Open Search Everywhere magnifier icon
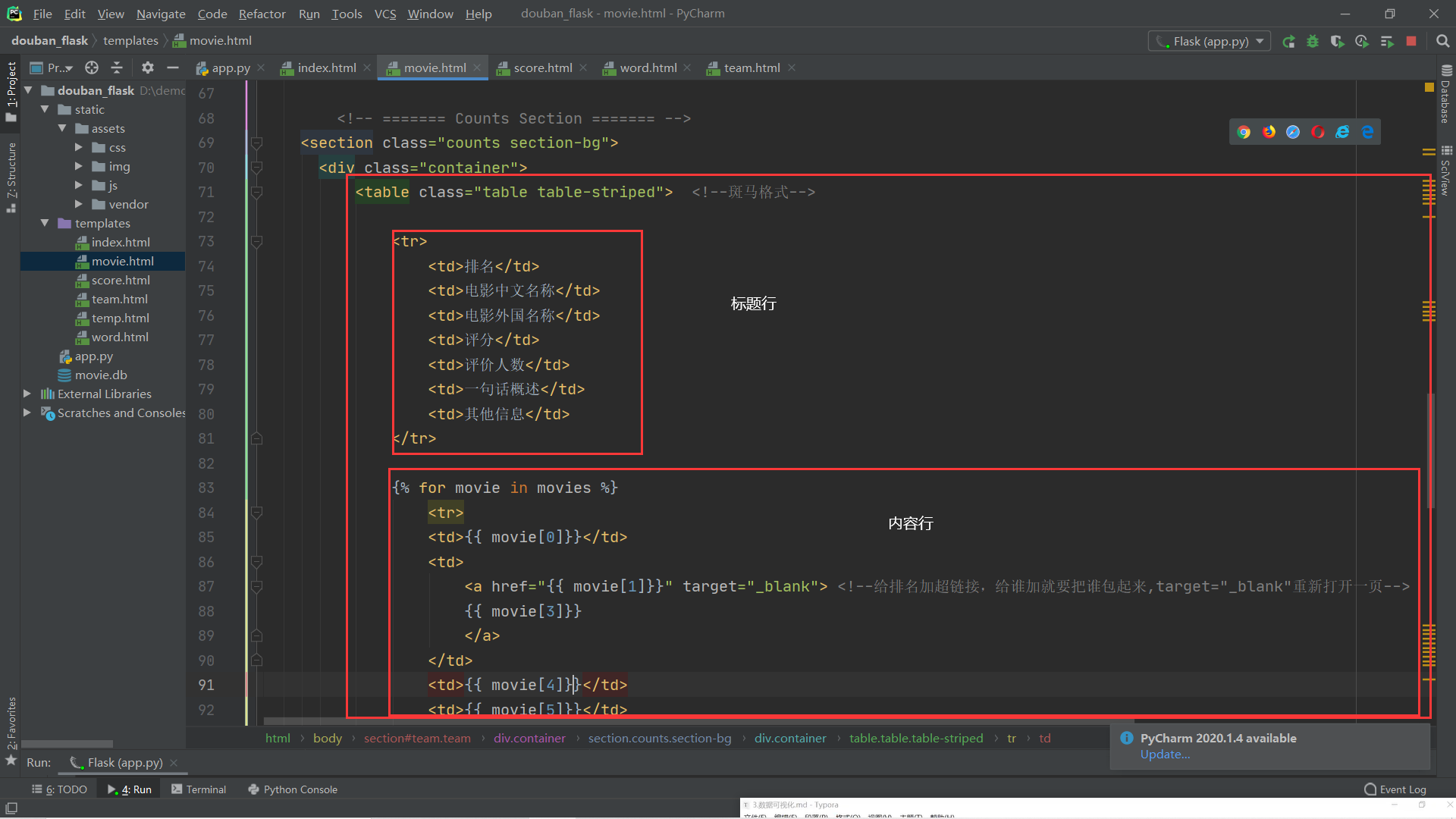The image size is (1456, 819). pos(1442,42)
